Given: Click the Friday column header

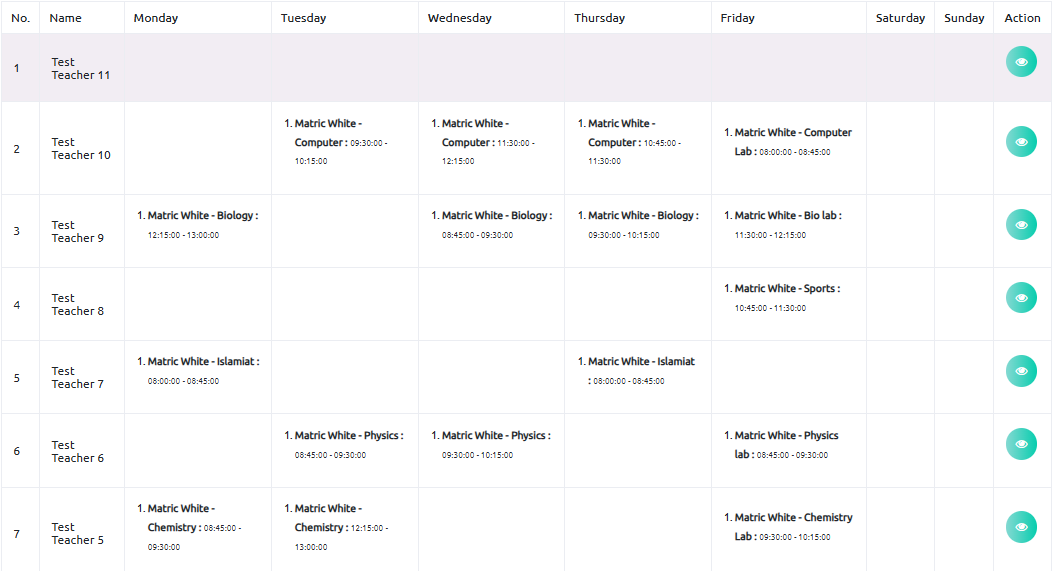Looking at the screenshot, I should click(x=738, y=18).
